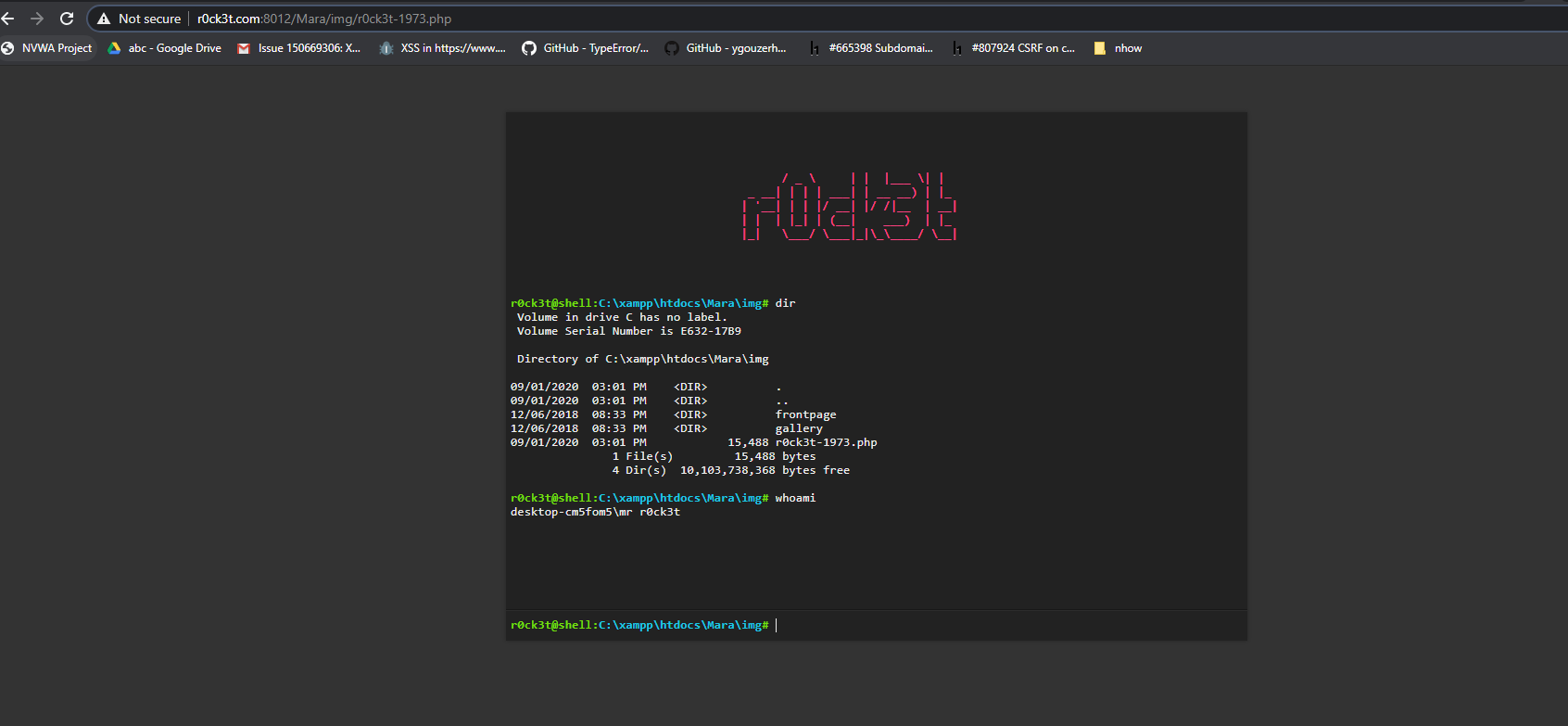The image size is (1568, 726).
Task: Reload the page with refresh icon
Action: (67, 19)
